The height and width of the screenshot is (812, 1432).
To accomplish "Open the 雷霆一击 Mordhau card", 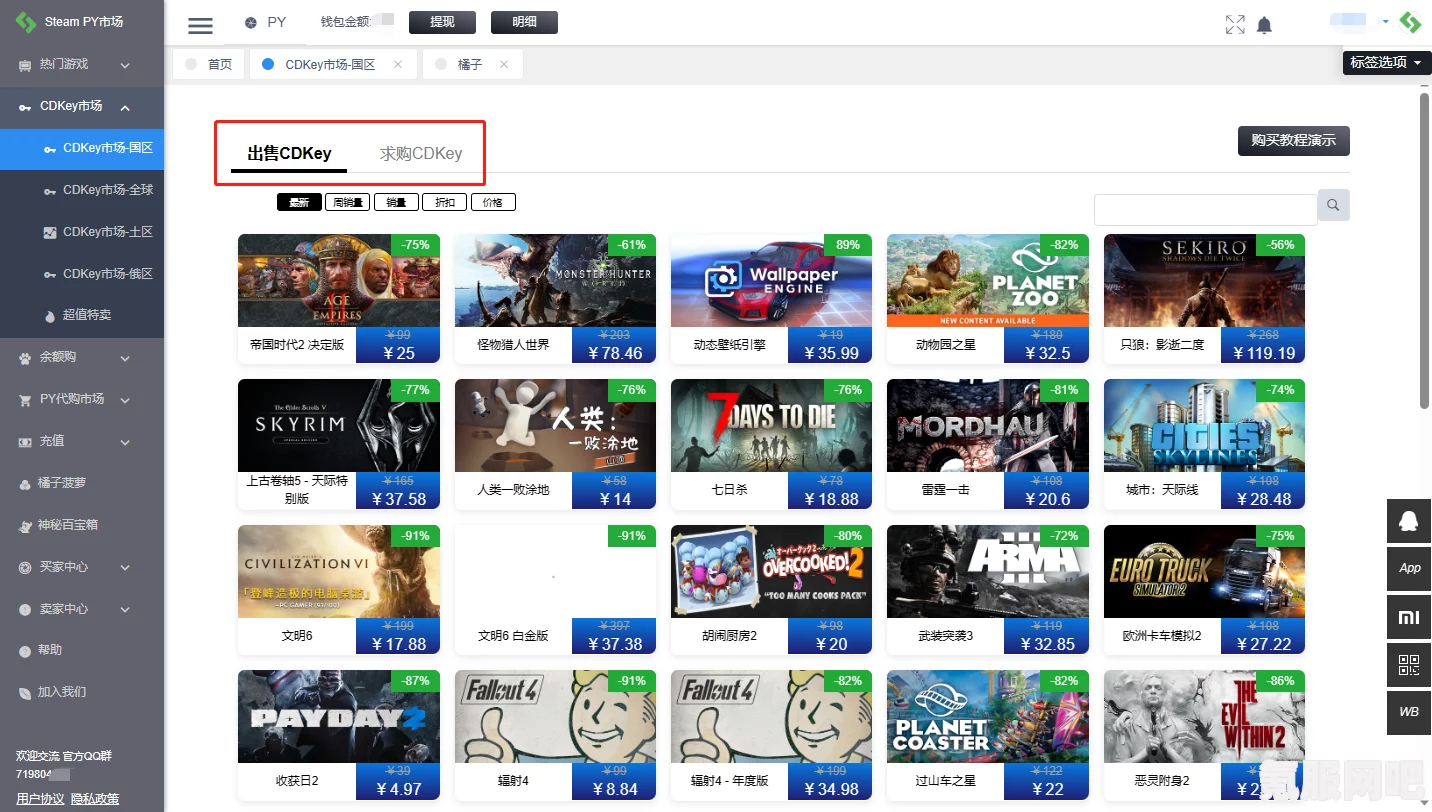I will pos(988,444).
